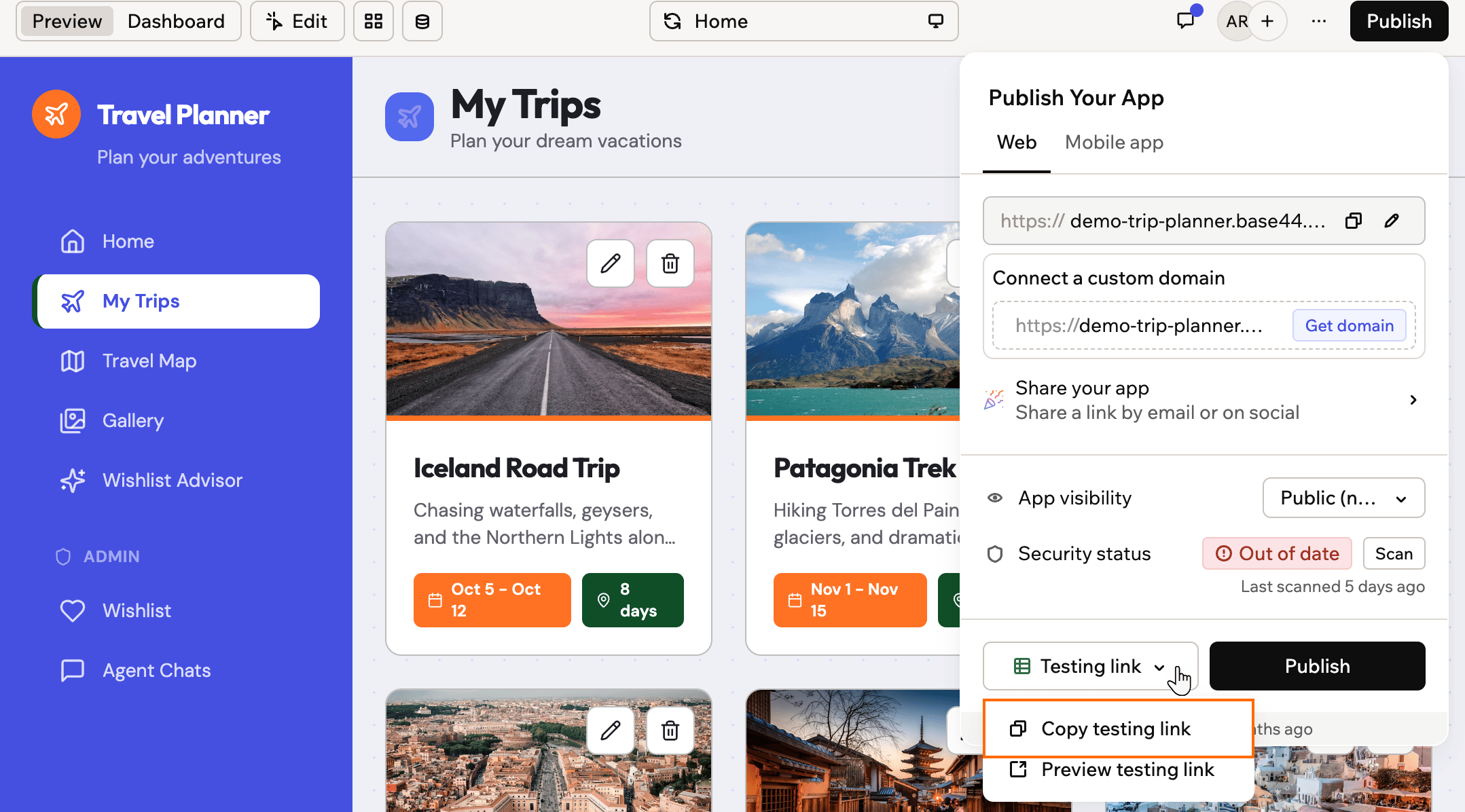Image resolution: width=1465 pixels, height=812 pixels.
Task: Choose Preview testing link menu item
Action: click(1117, 769)
